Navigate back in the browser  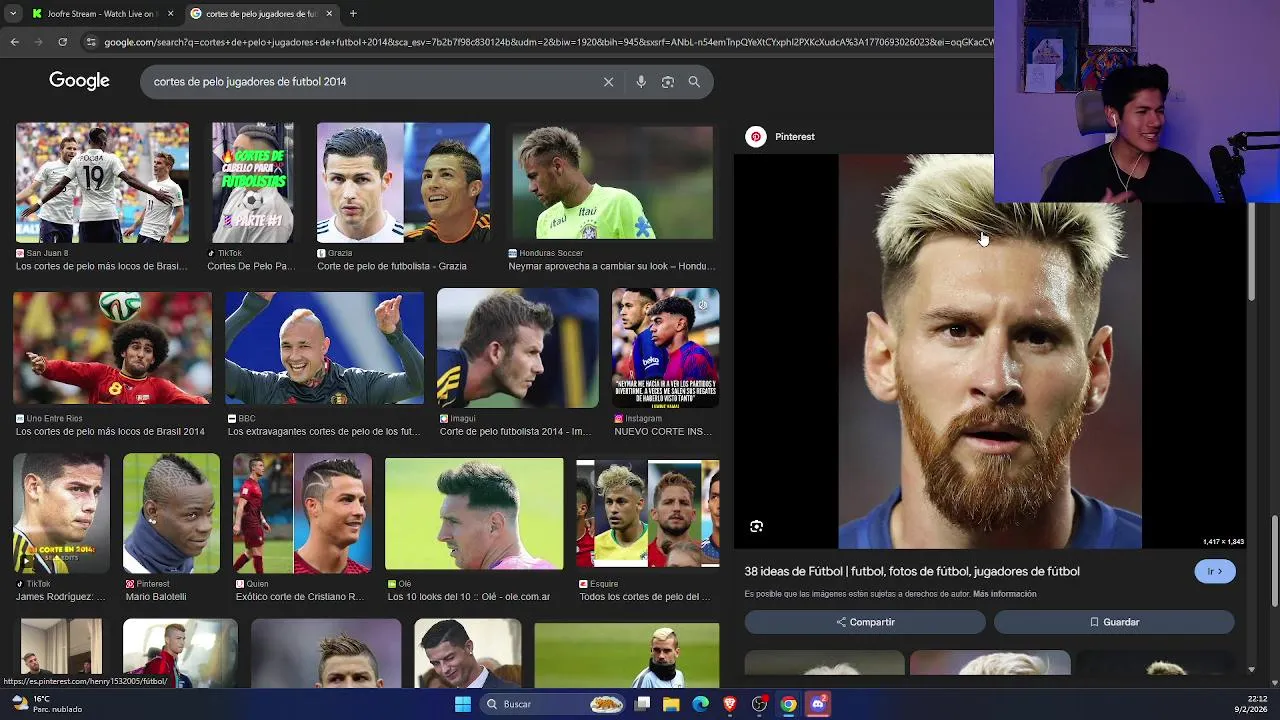[x=14, y=42]
